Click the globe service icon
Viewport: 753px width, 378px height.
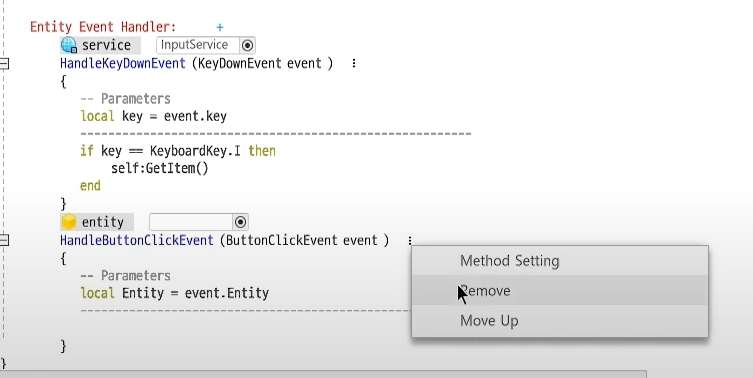(x=69, y=45)
